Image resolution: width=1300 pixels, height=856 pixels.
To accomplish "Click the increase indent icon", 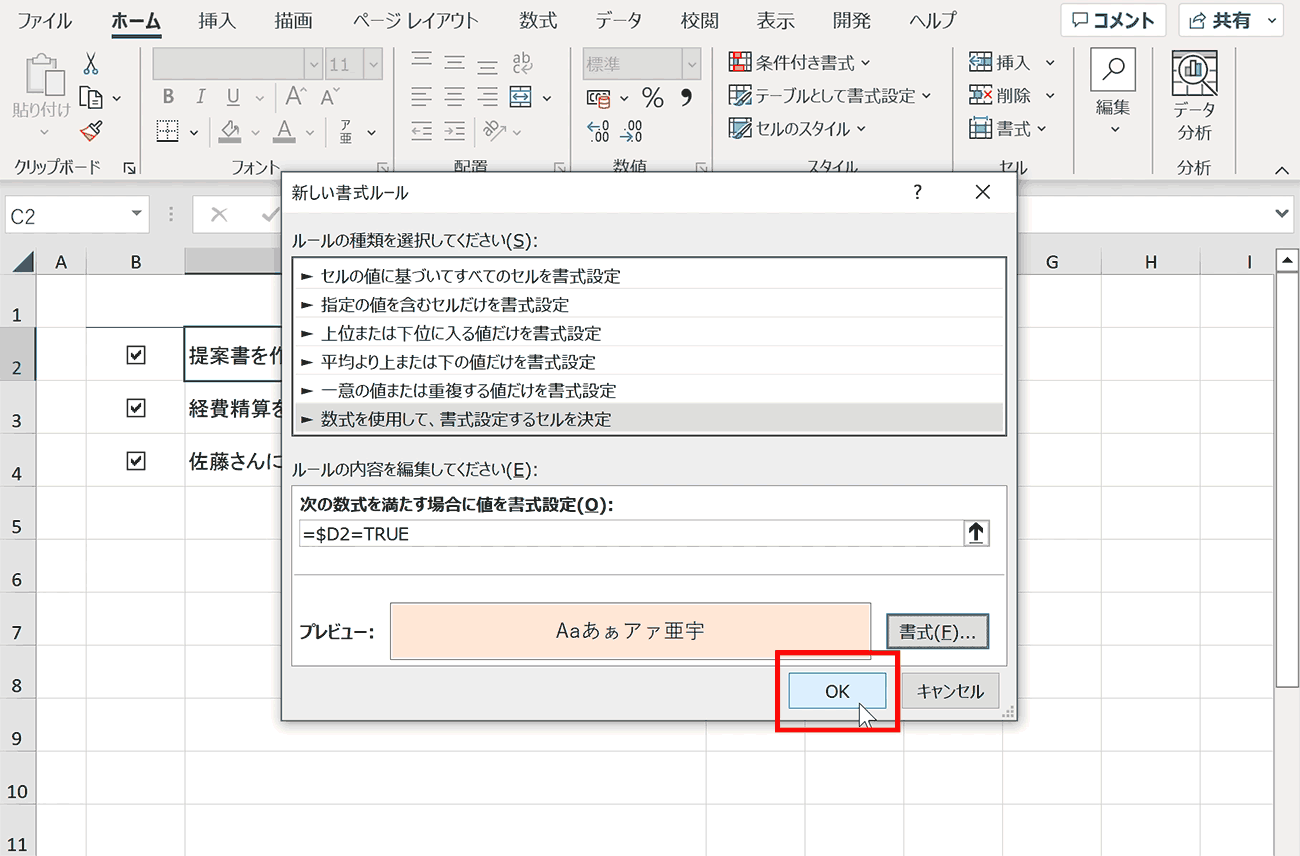I will pyautogui.click(x=455, y=131).
